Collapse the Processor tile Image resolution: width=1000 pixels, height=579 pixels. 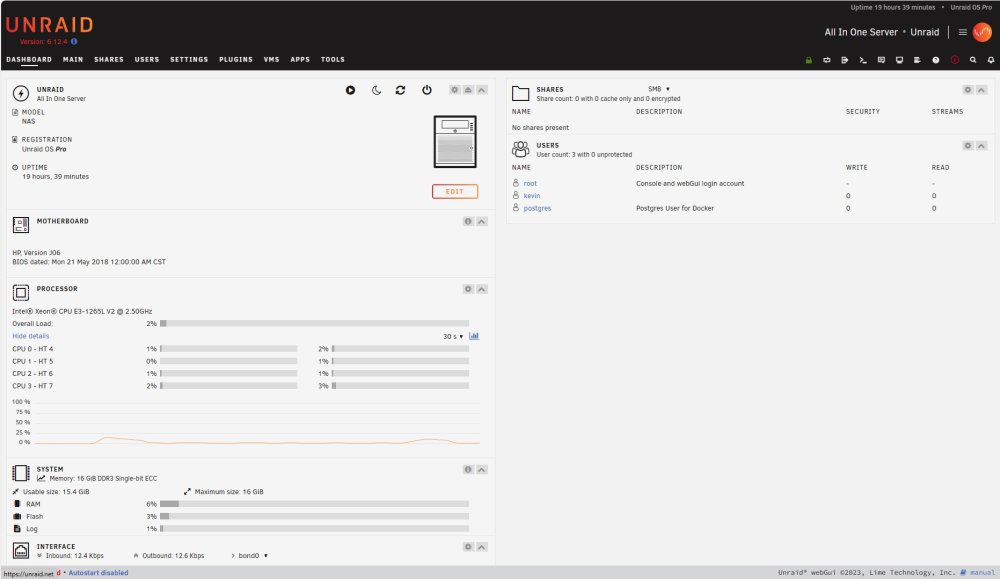482,289
